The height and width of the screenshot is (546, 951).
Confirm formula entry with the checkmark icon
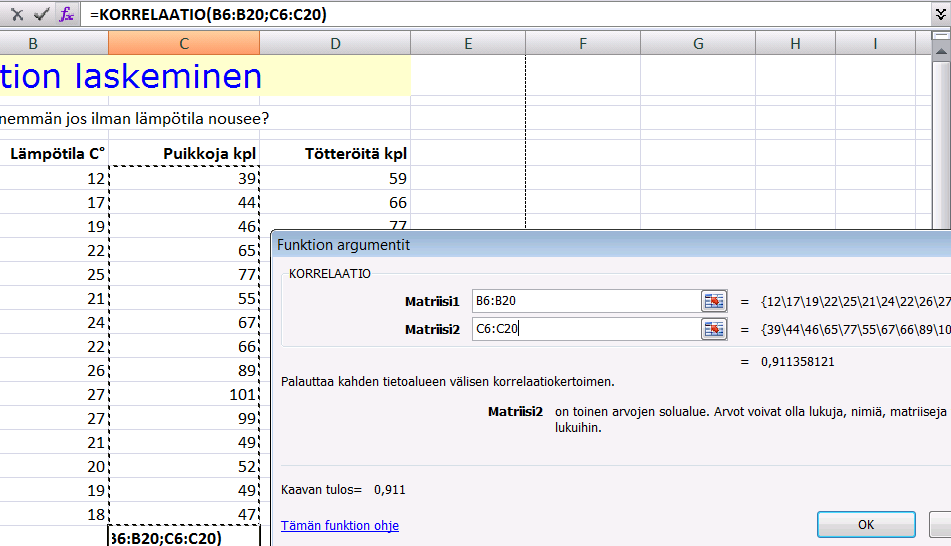pyautogui.click(x=41, y=14)
